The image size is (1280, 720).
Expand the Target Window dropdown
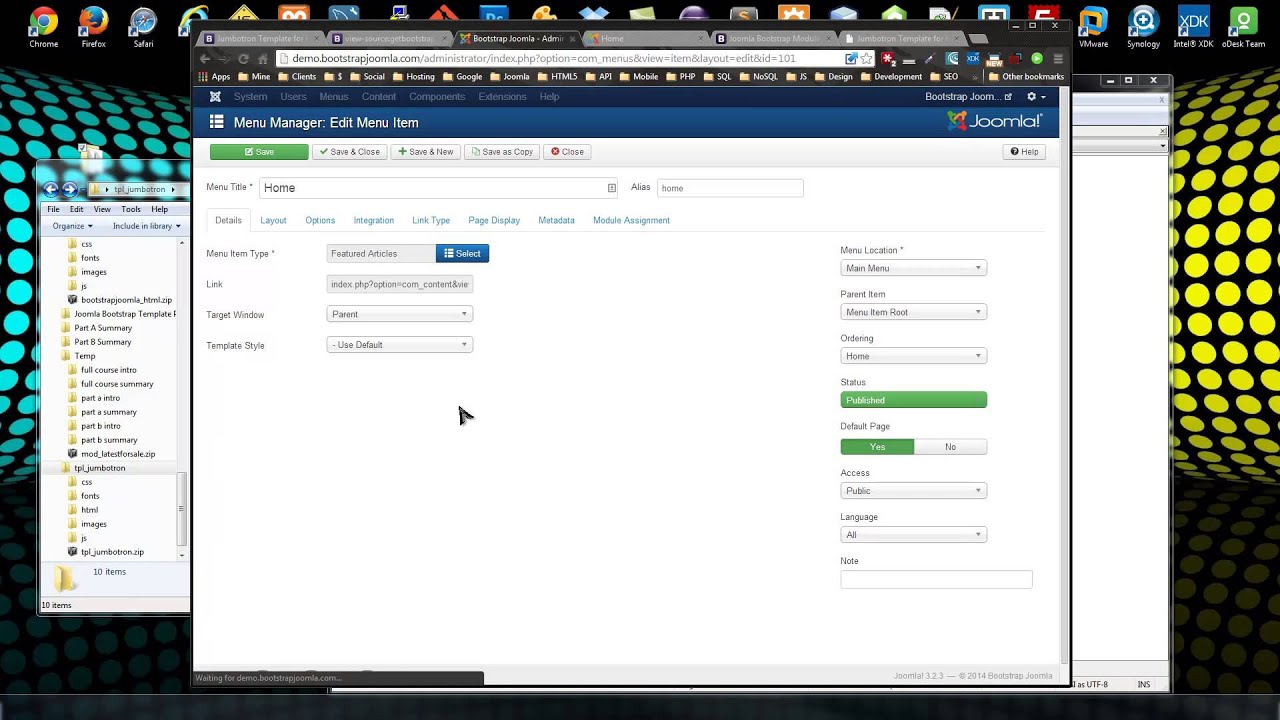[399, 314]
